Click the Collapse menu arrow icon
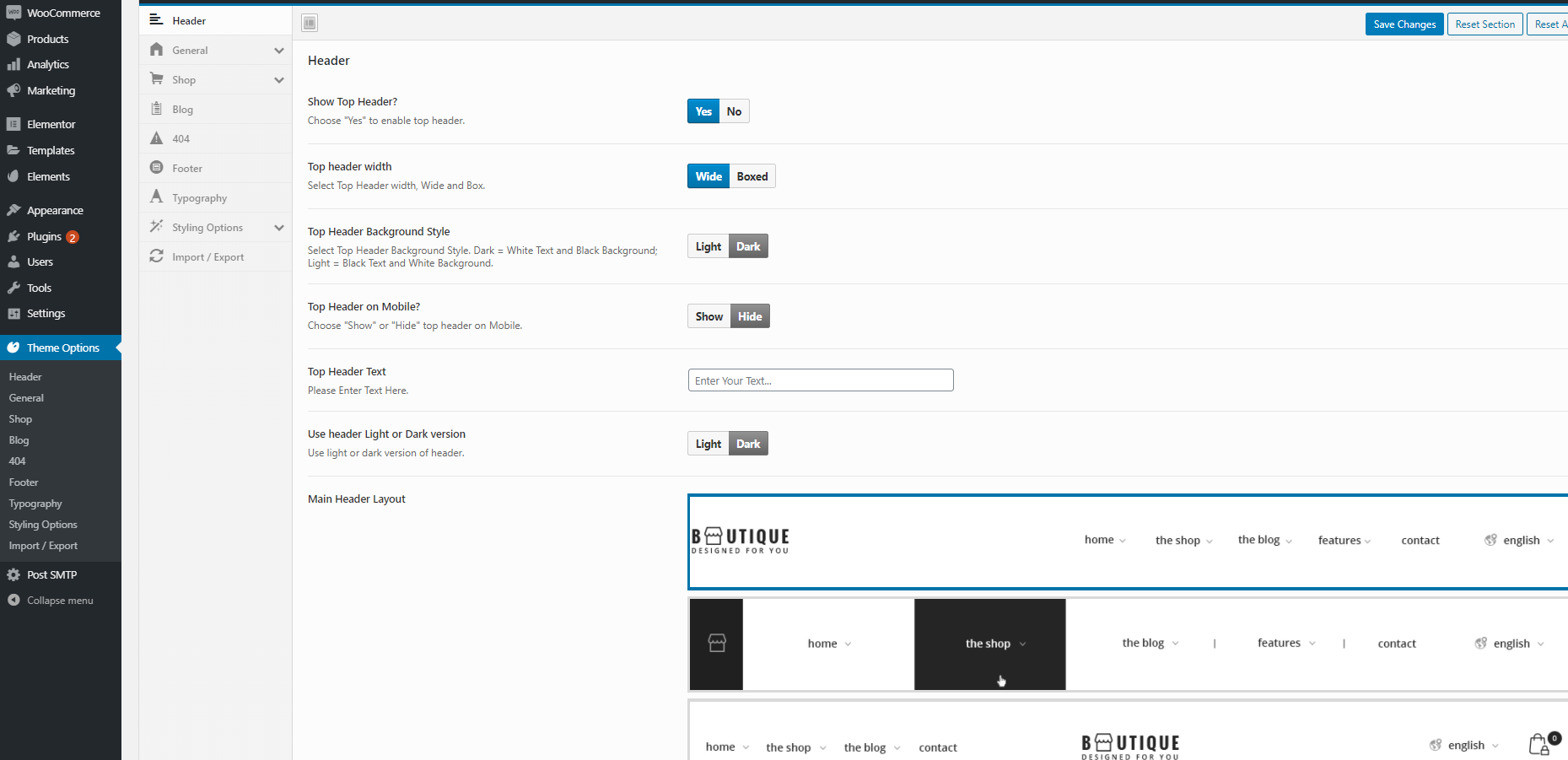 (x=13, y=600)
